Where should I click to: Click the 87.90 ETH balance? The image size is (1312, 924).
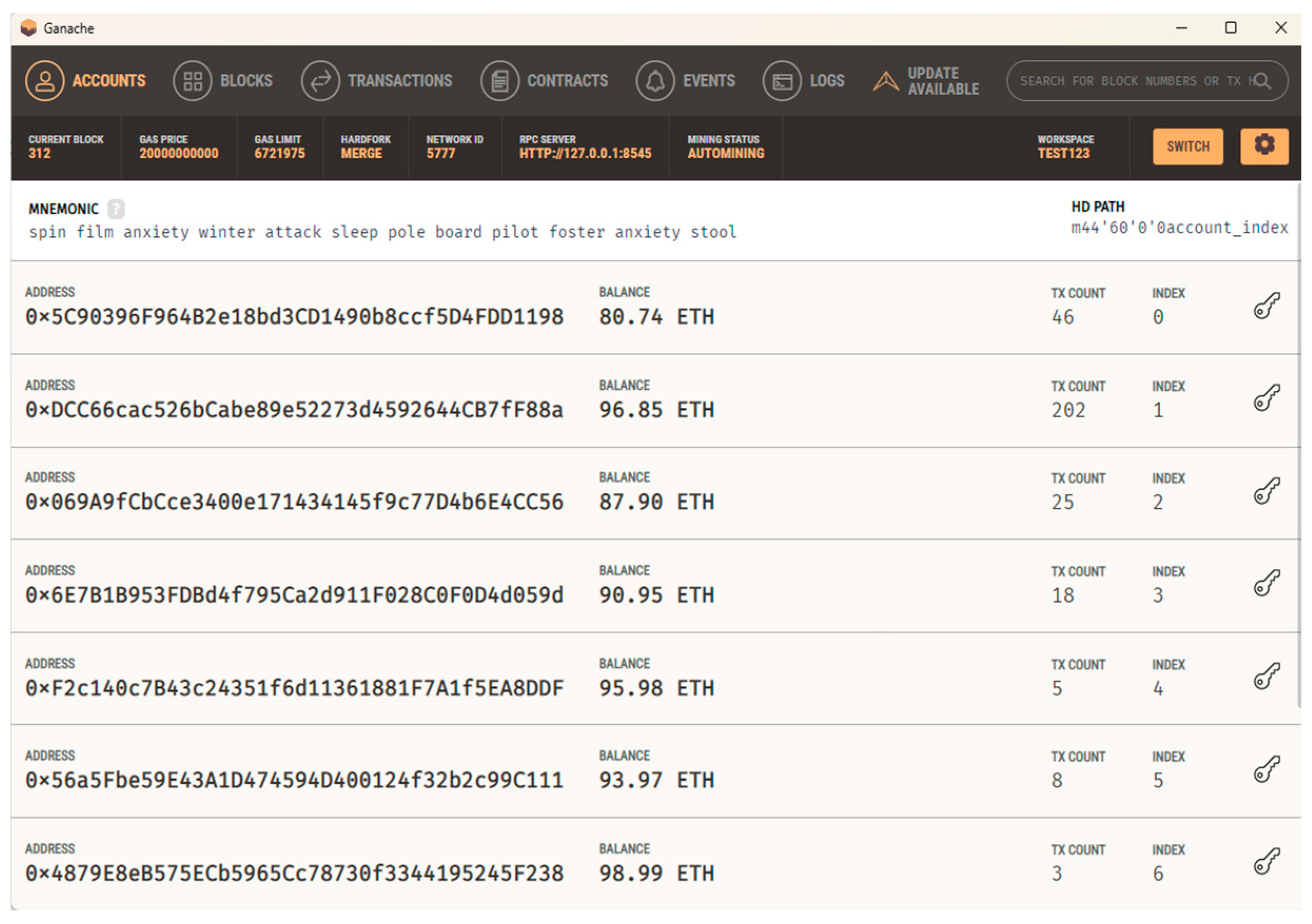[x=657, y=502]
